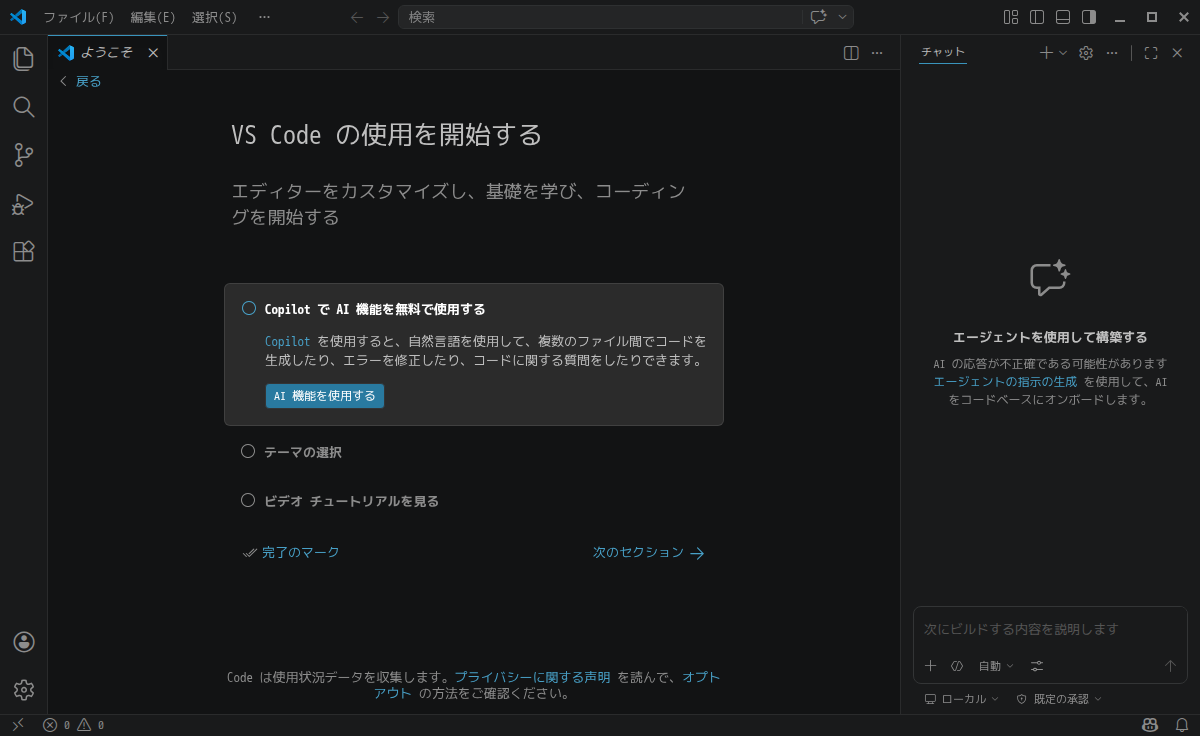The image size is (1200, 736).
Task: Close the chat panel
Action: pyautogui.click(x=1177, y=53)
